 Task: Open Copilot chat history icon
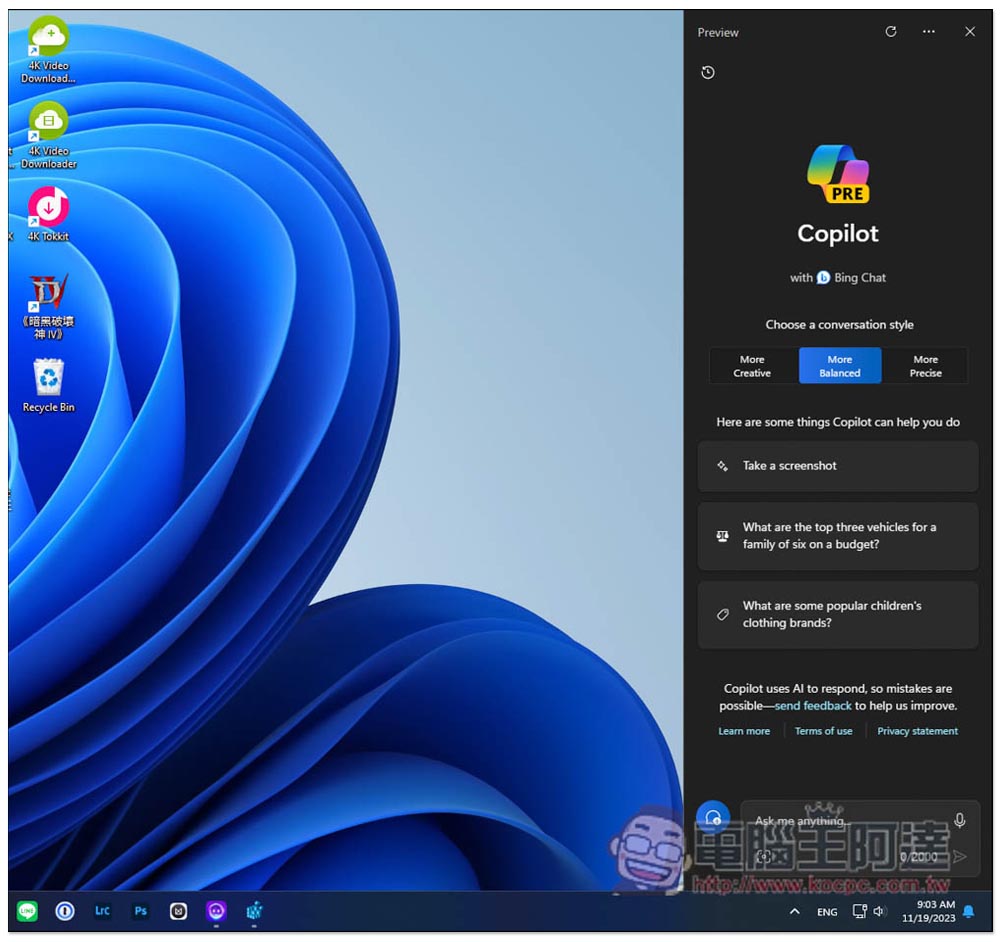(707, 72)
